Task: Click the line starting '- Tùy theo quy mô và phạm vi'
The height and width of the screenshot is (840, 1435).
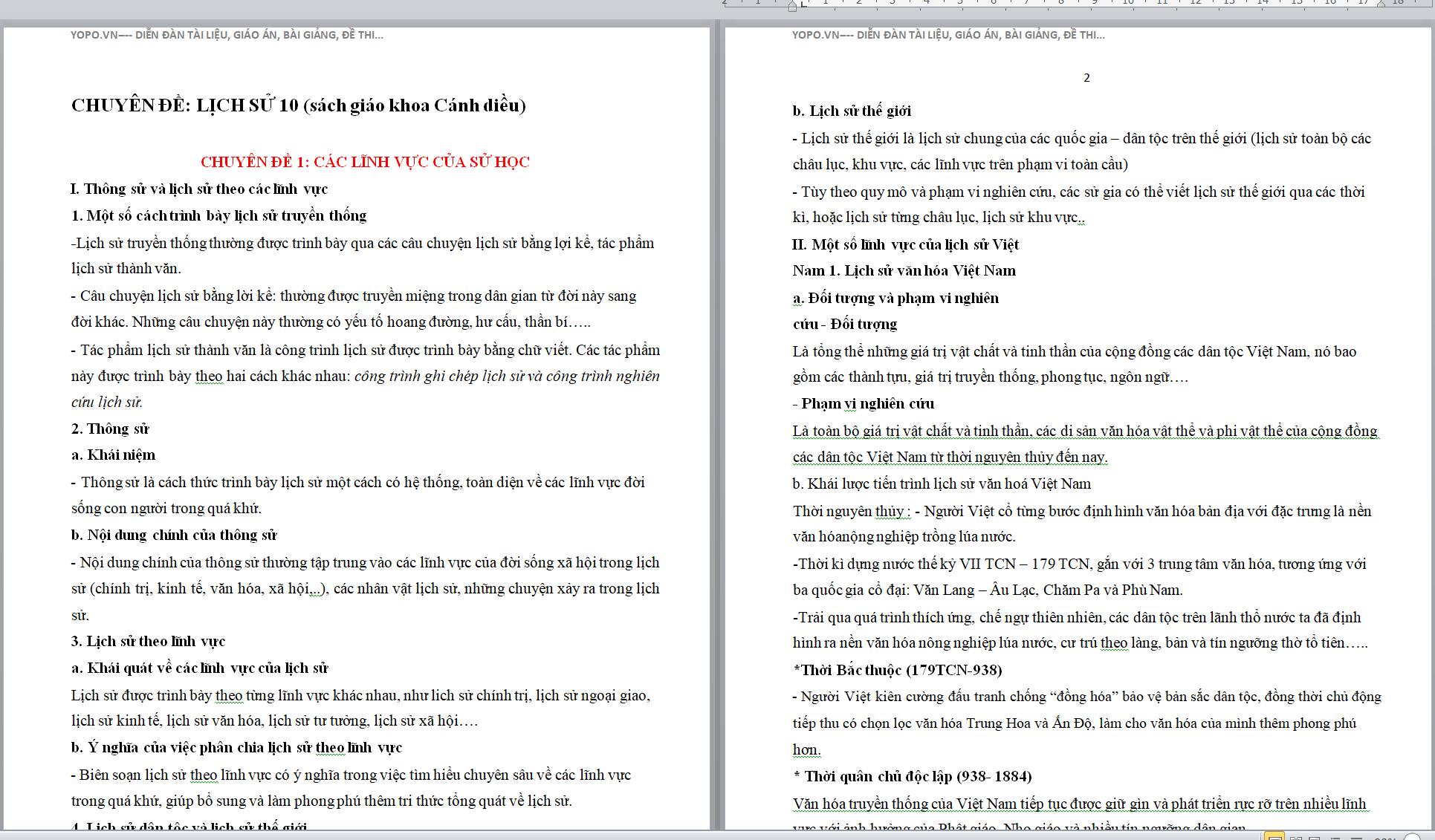Action: click(1078, 192)
